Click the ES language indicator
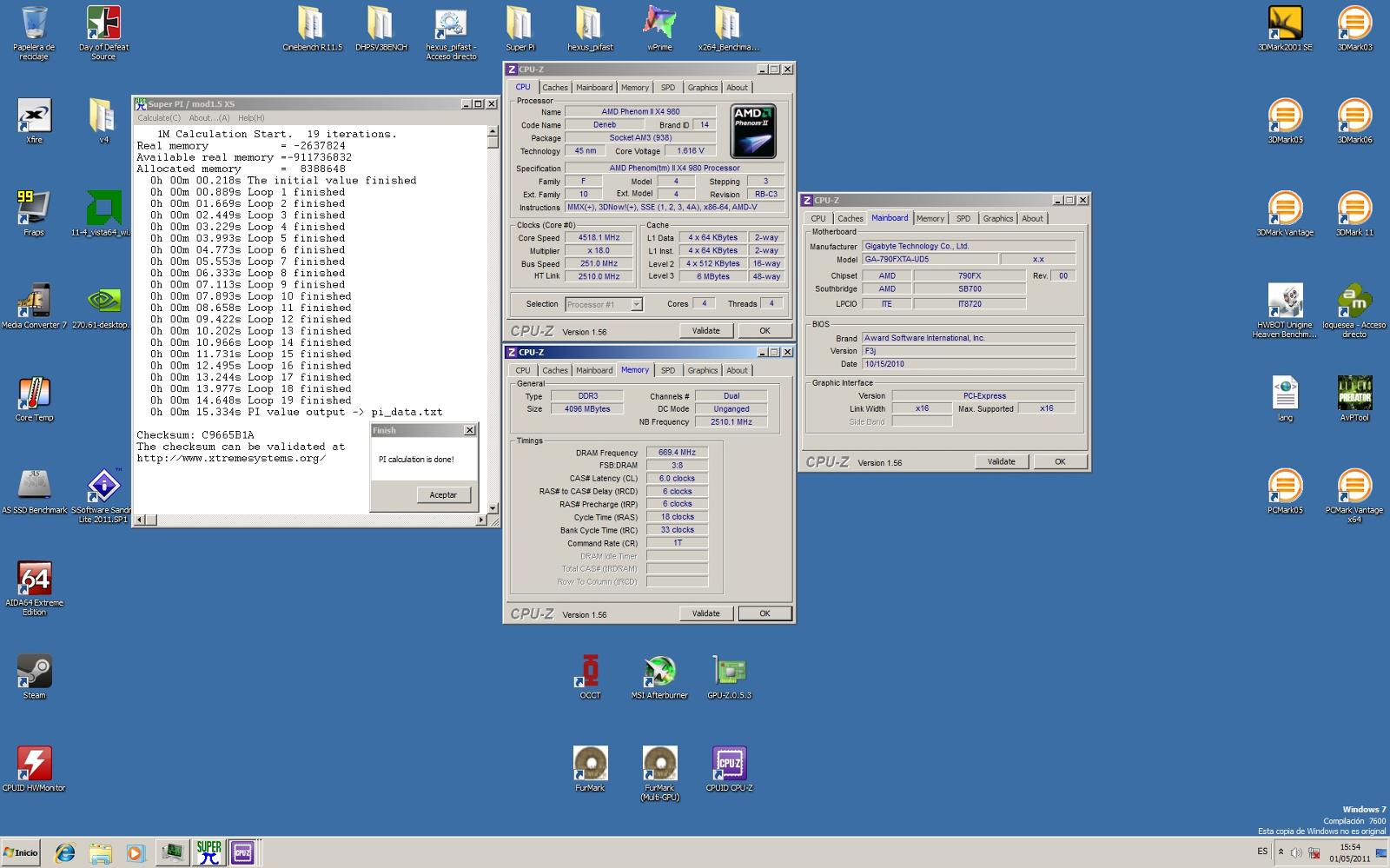Image resolution: width=1390 pixels, height=868 pixels. coord(1262,852)
